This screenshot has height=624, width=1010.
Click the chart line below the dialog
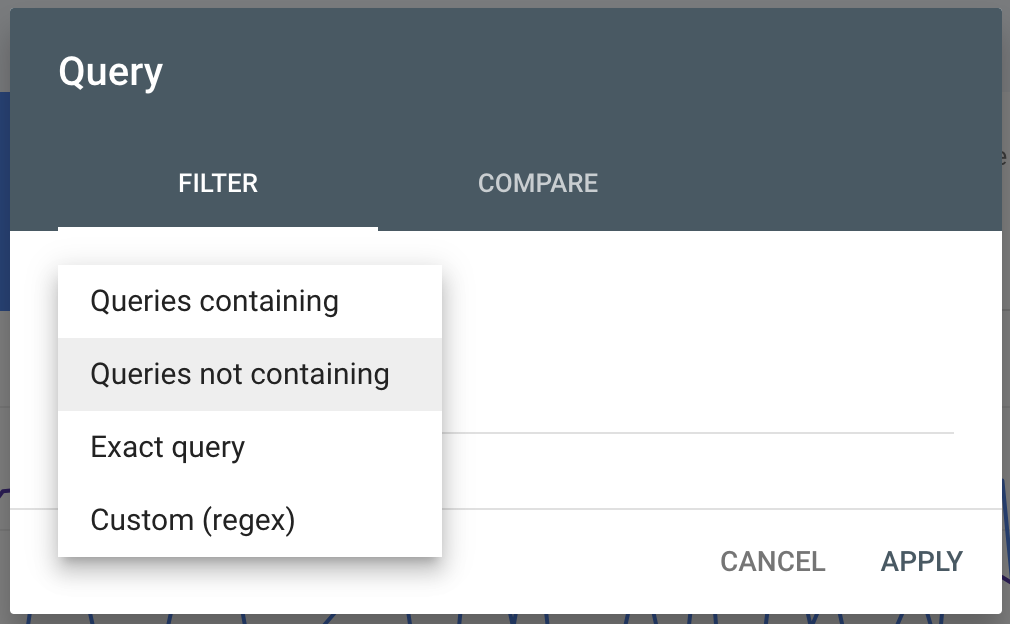point(500,619)
